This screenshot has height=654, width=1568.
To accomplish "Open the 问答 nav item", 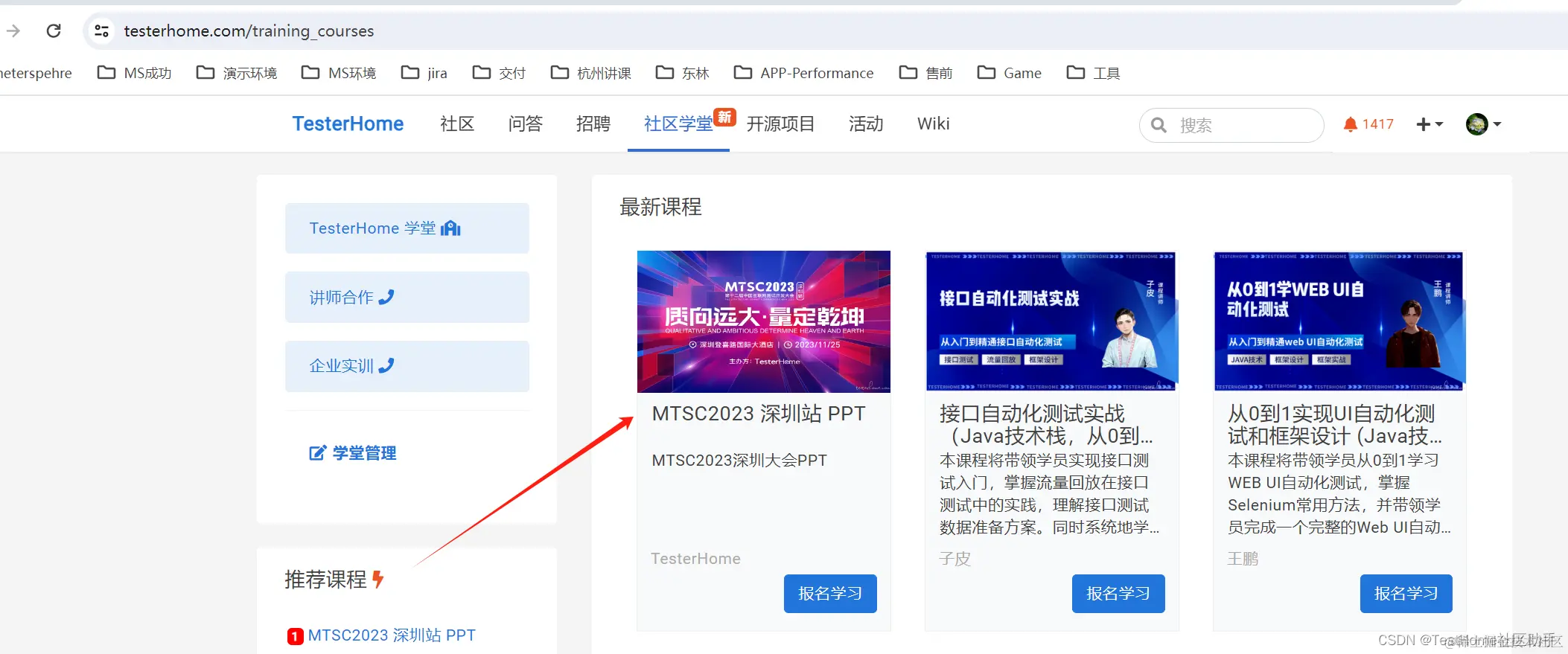I will [525, 124].
